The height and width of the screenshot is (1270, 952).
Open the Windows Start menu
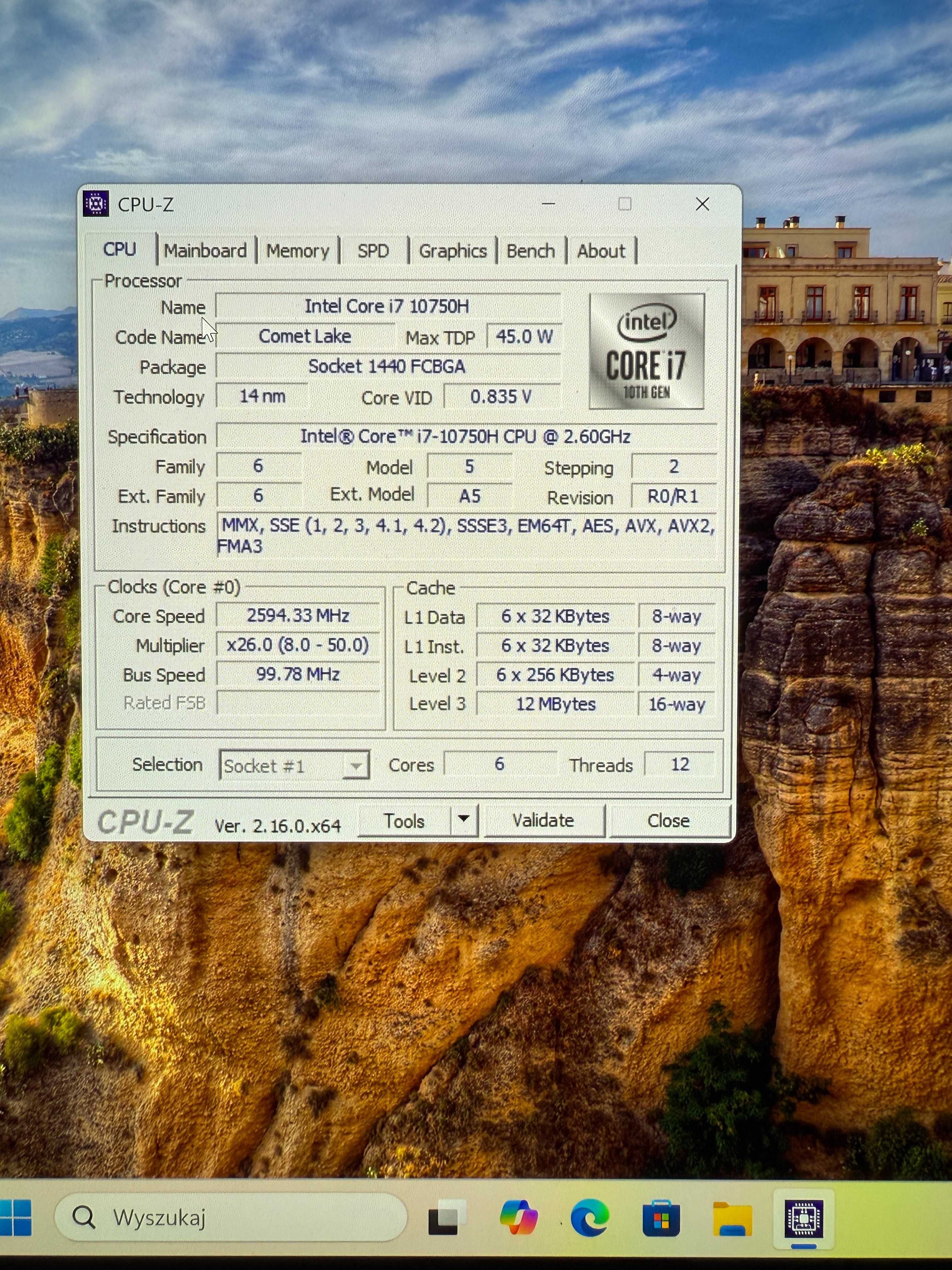click(15, 1217)
